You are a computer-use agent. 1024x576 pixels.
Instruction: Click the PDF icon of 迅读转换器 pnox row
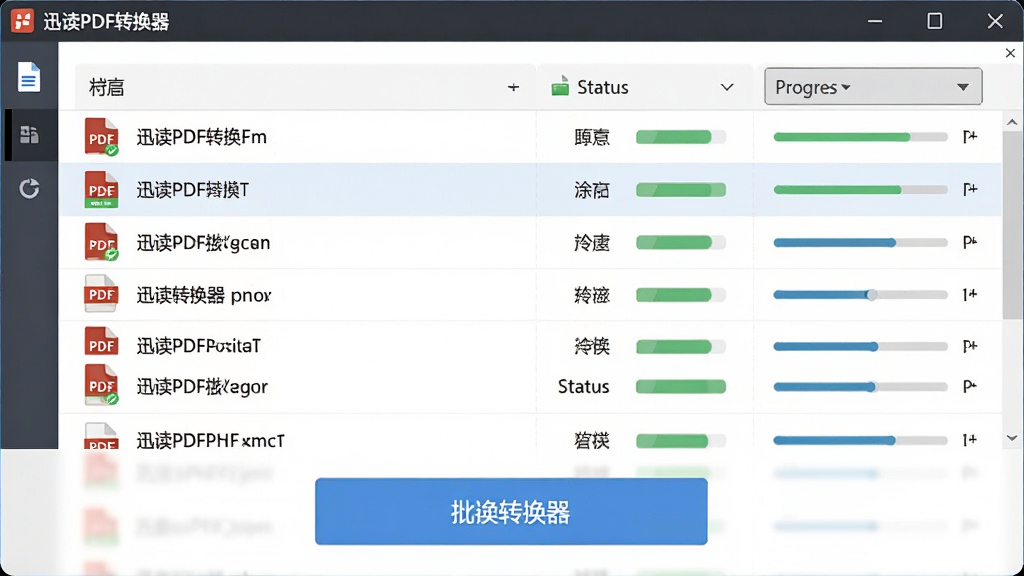tap(101, 294)
